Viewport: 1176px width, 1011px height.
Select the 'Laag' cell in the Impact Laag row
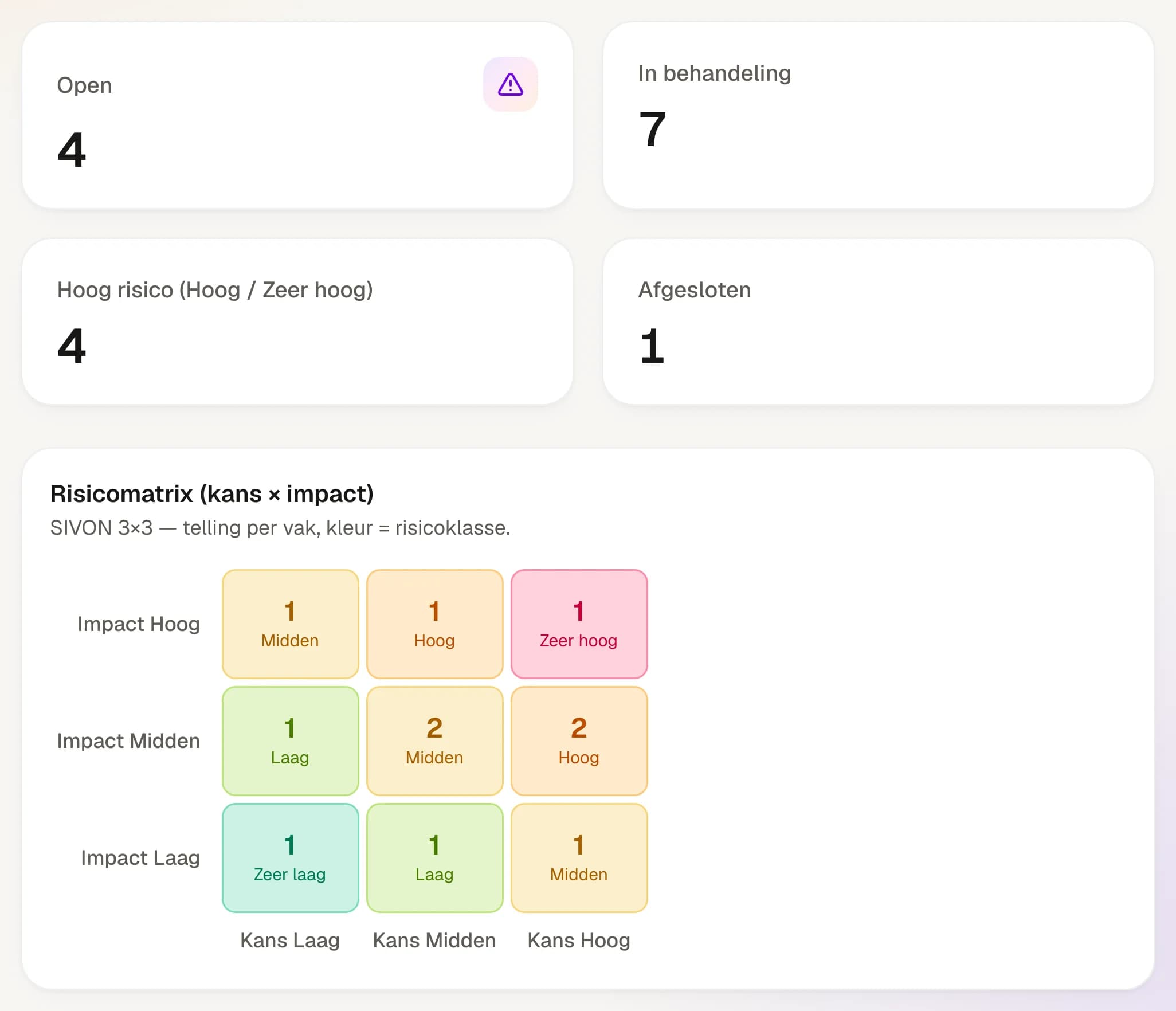[434, 857]
